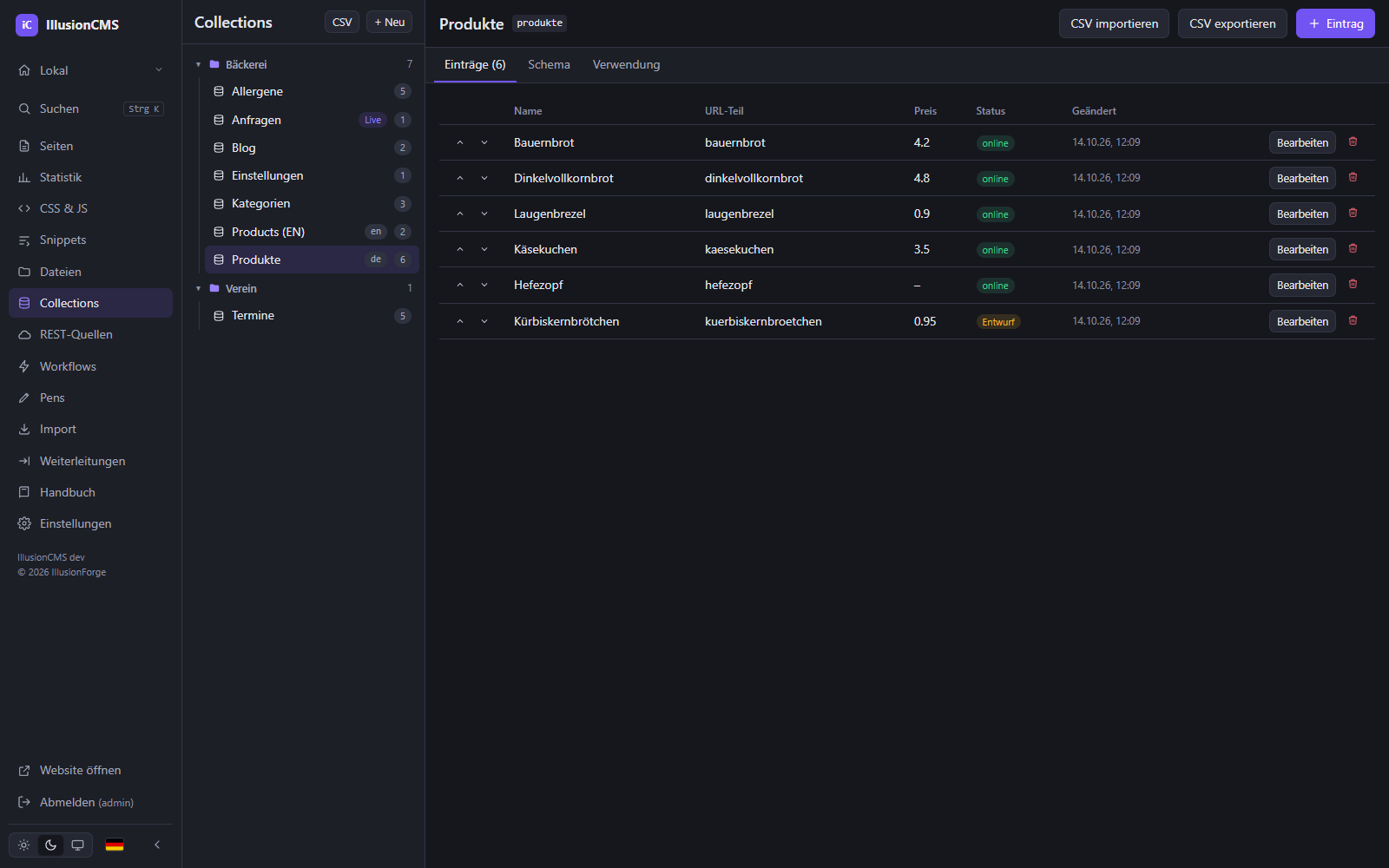Click trash icon in Kürbiskernbrötchen row
Viewport: 1389px width, 868px height.
[x=1353, y=320]
